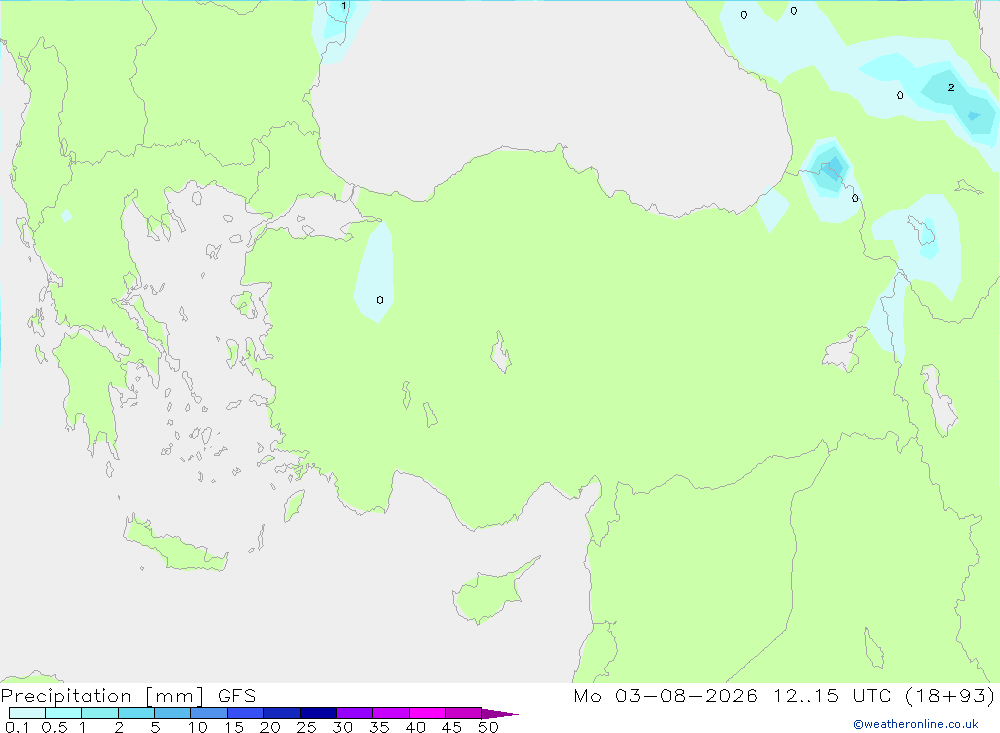Click the "0.1" tick label on the legend

(x=17, y=727)
